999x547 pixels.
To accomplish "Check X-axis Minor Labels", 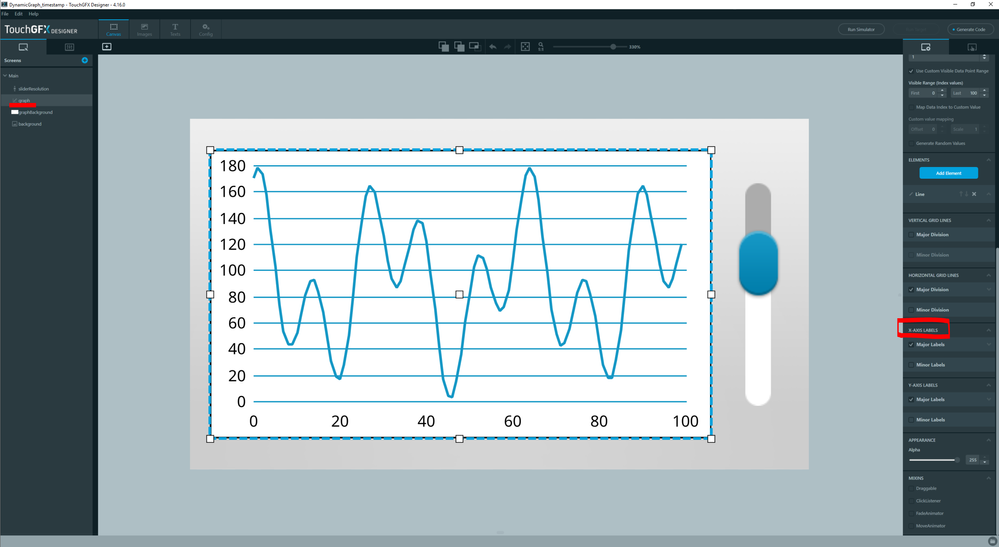I will tap(911, 365).
